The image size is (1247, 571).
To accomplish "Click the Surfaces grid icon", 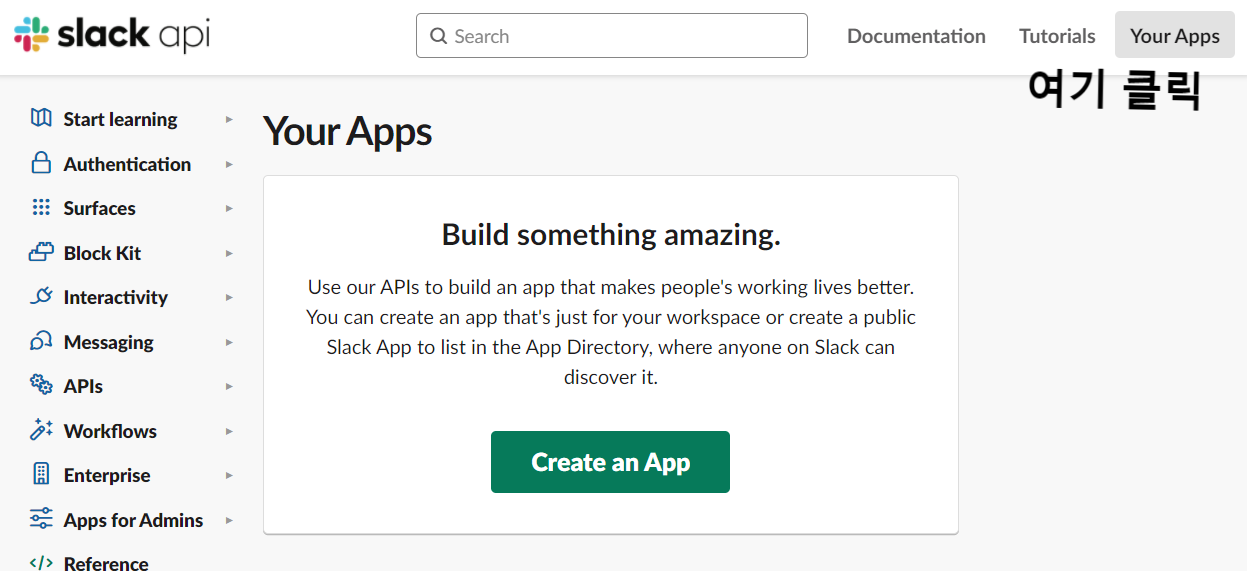I will (41, 207).
